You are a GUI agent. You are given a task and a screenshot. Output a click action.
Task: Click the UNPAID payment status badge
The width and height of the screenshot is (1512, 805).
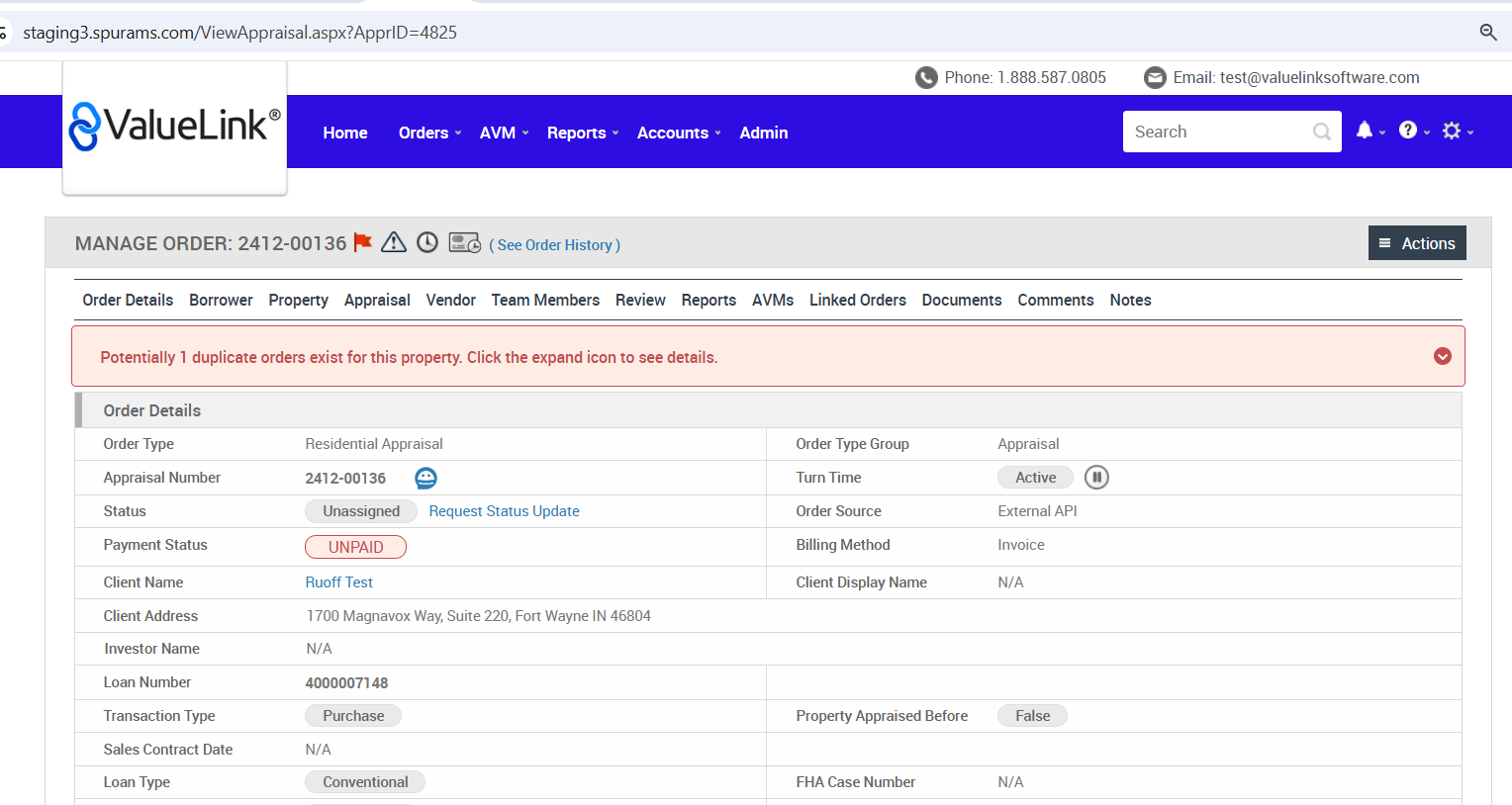pyautogui.click(x=355, y=547)
